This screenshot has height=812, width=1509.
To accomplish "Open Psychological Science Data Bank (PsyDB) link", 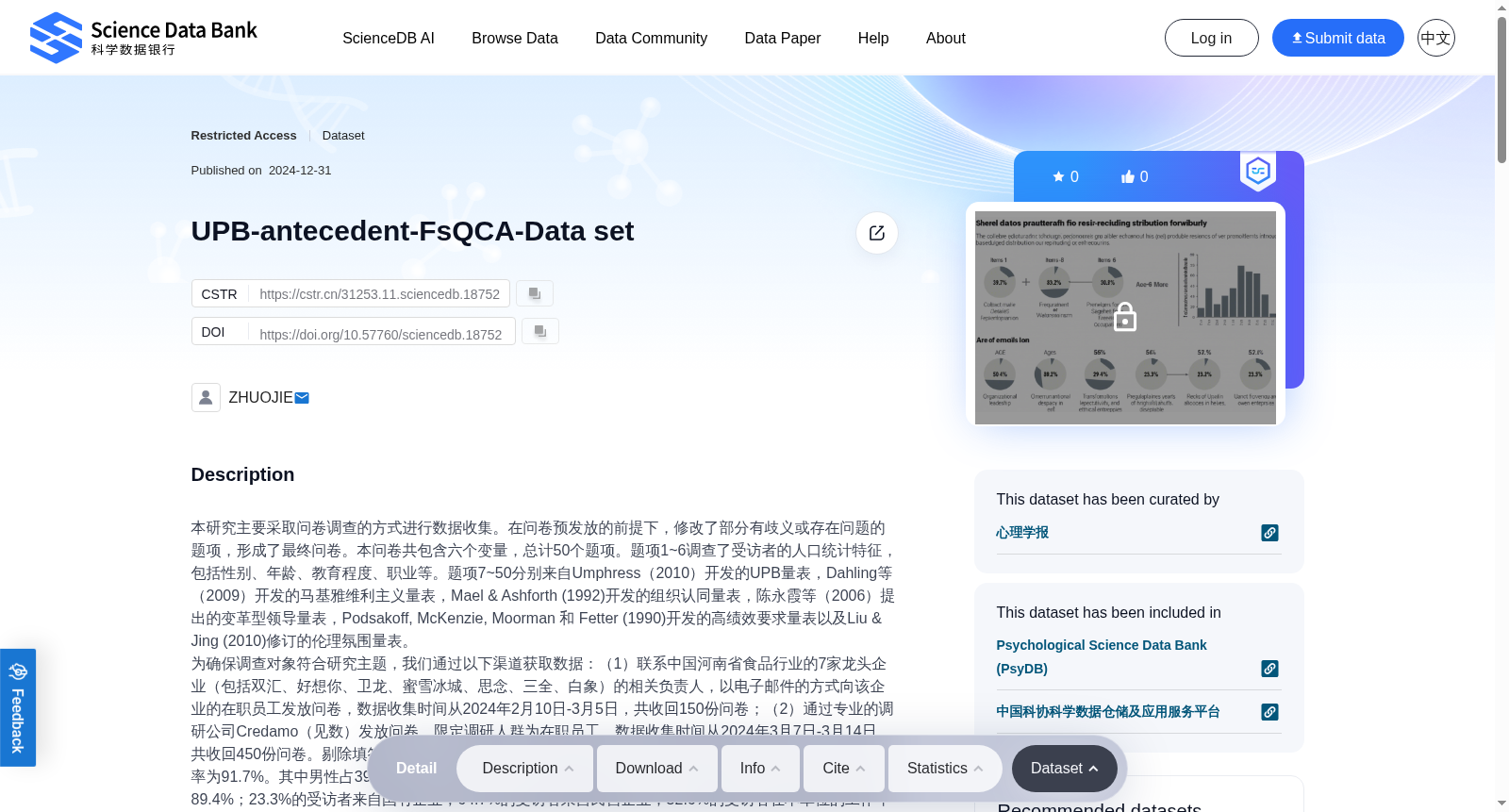I will 1102,656.
